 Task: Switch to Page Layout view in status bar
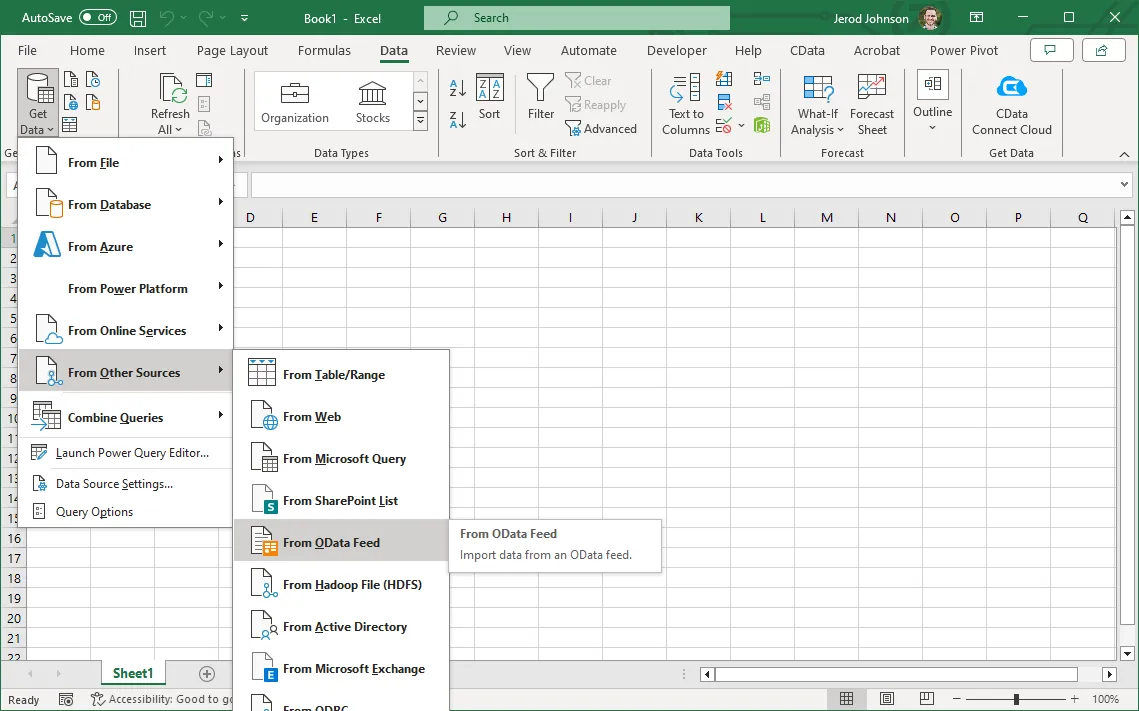coord(889,699)
